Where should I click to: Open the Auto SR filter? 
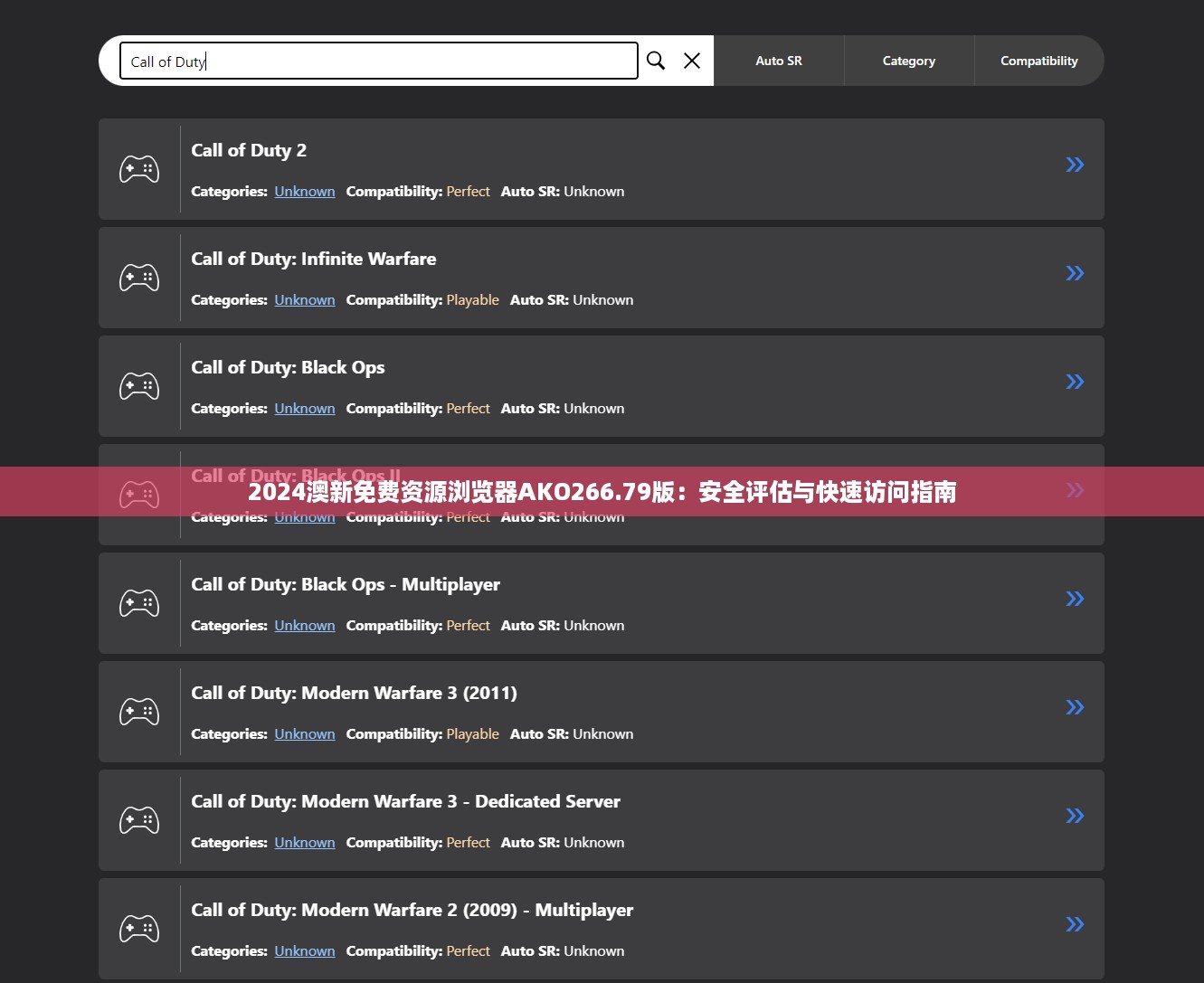(x=779, y=61)
